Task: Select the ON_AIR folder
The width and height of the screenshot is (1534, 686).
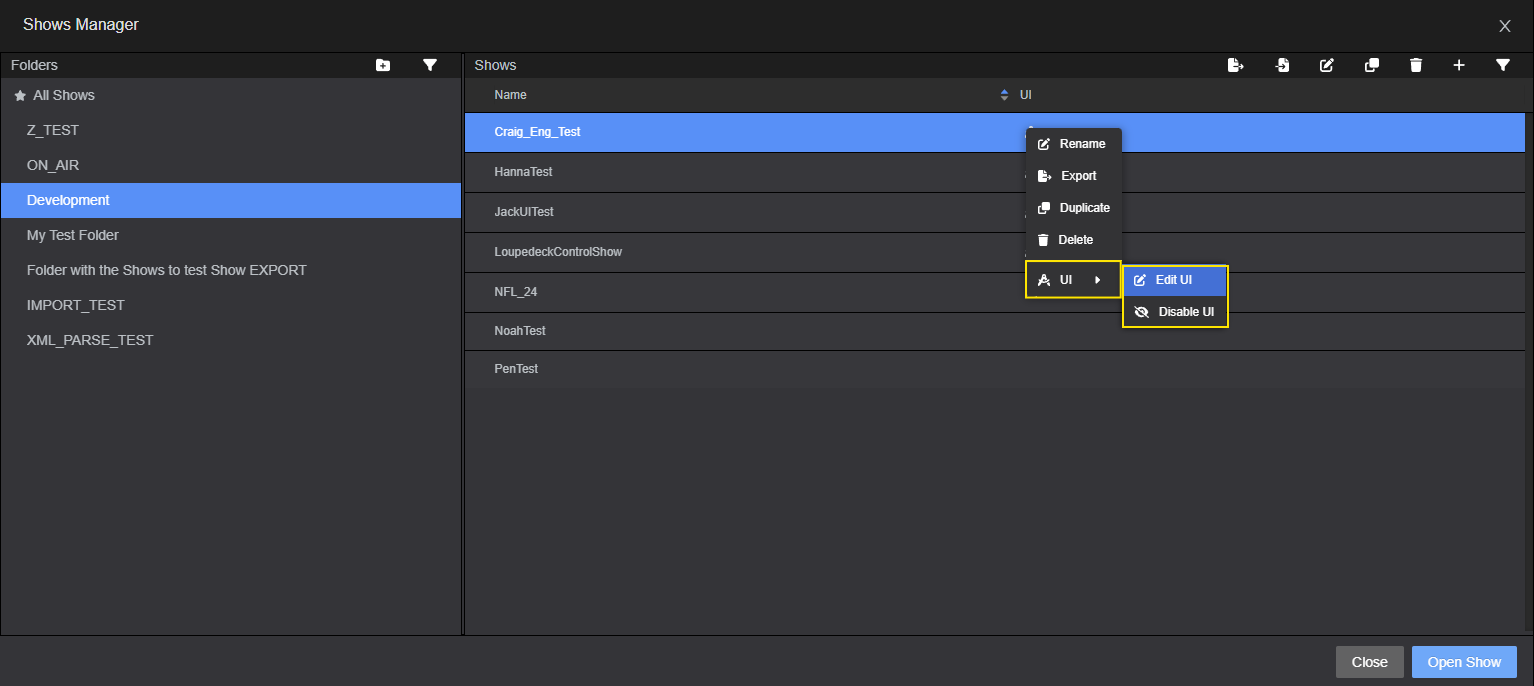Action: coord(53,165)
